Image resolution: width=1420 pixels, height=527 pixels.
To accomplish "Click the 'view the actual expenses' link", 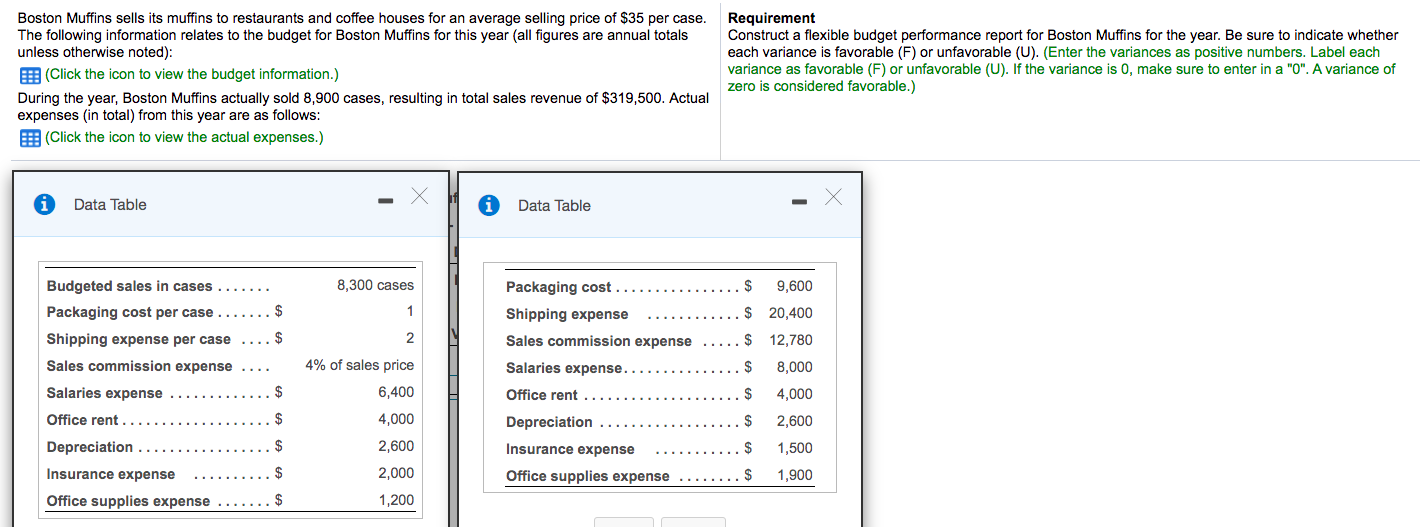I will 185,137.
